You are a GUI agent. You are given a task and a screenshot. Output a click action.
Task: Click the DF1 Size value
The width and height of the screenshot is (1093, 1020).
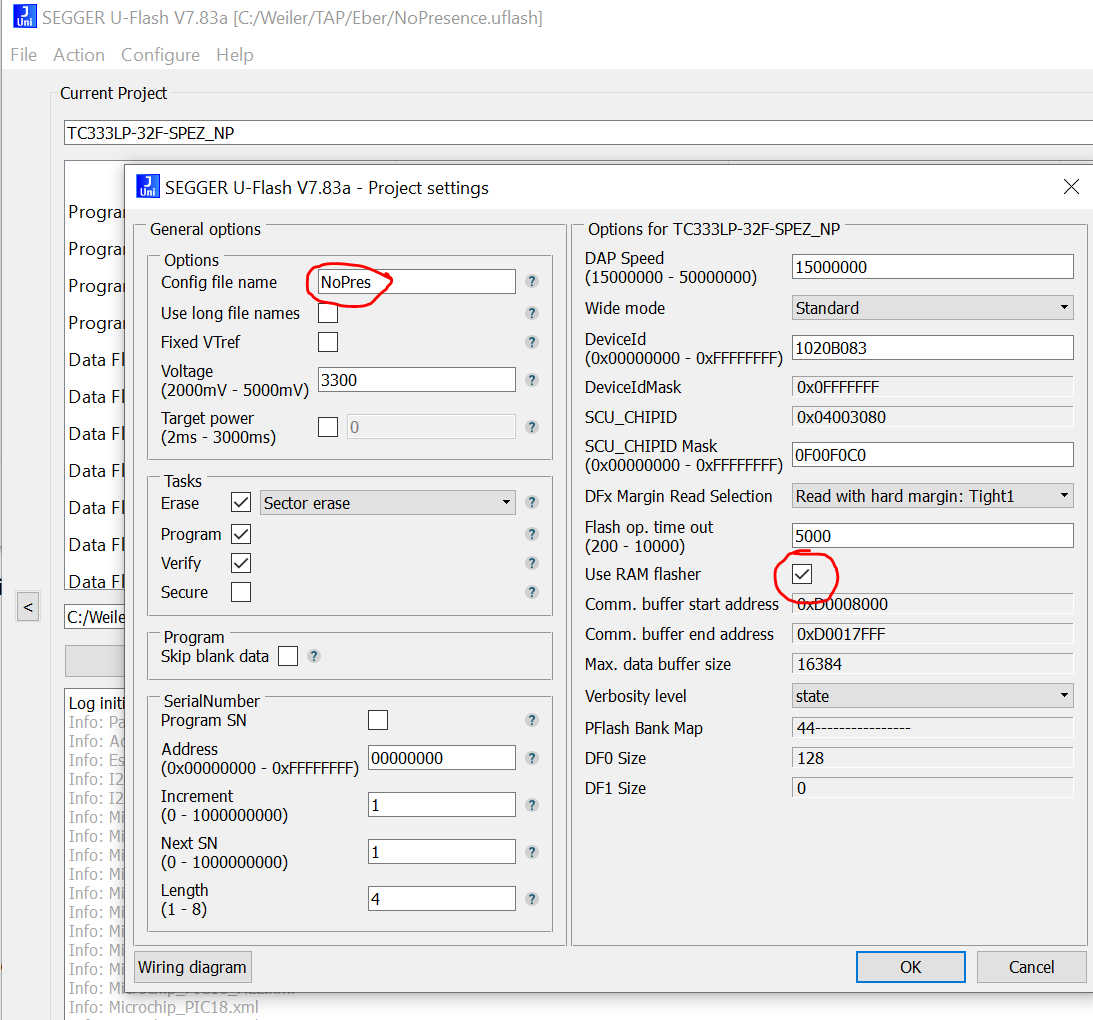click(933, 788)
